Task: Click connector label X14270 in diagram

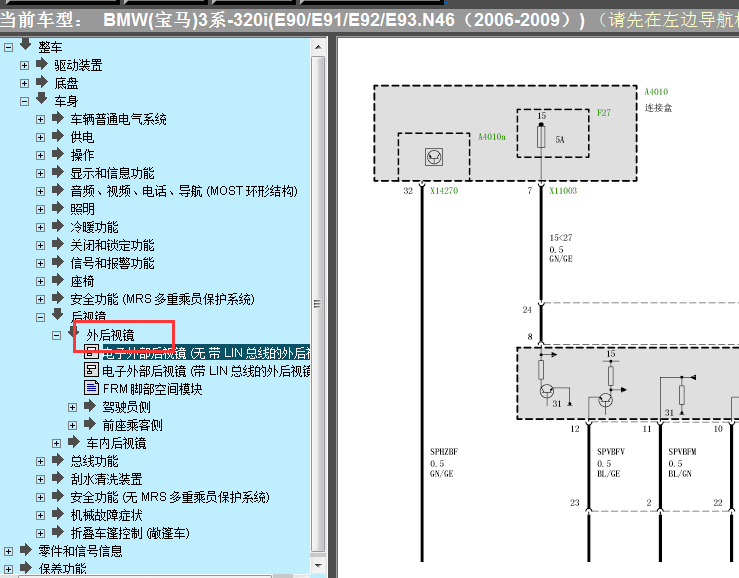Action: pyautogui.click(x=444, y=190)
